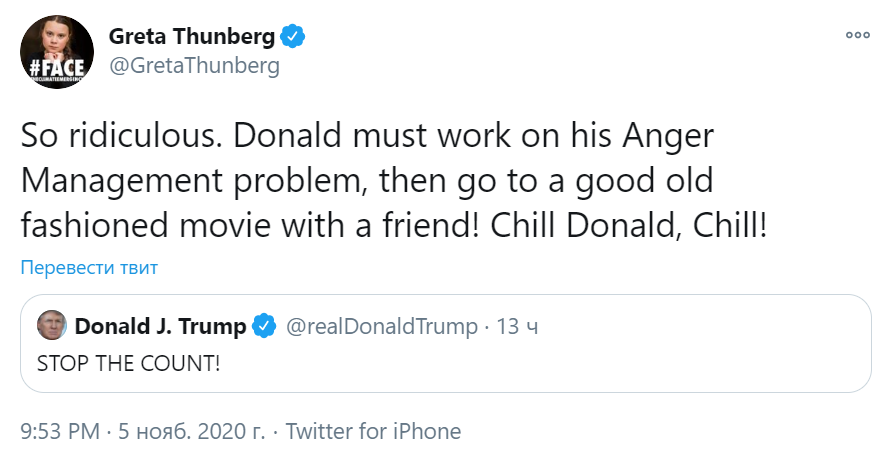Image resolution: width=894 pixels, height=461 pixels.
Task: Click Donald J. Trump's verified badge
Action: pyautogui.click(x=264, y=327)
